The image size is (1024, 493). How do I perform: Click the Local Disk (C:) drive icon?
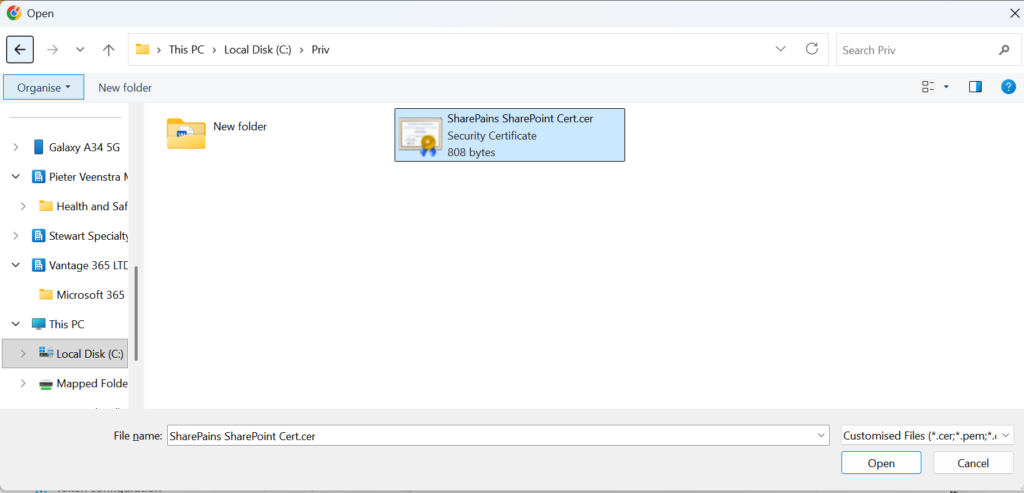tap(46, 353)
